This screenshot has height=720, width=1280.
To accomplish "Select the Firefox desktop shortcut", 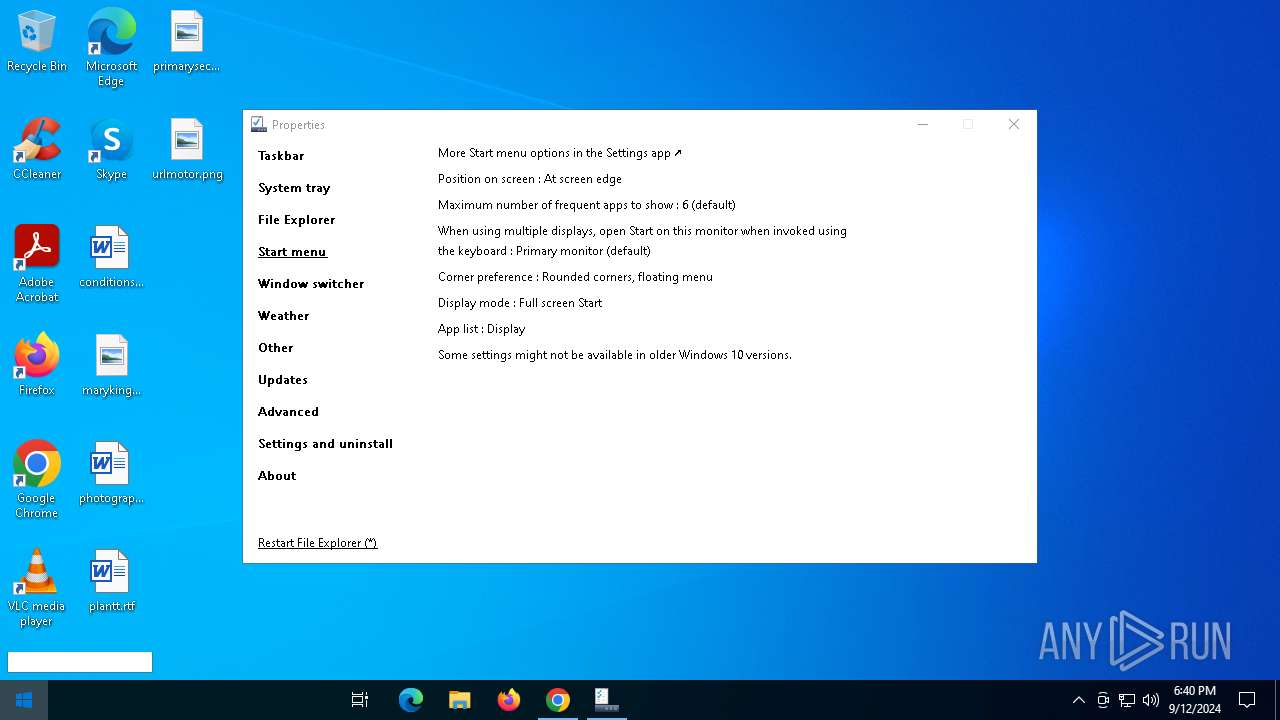I will coord(37,365).
